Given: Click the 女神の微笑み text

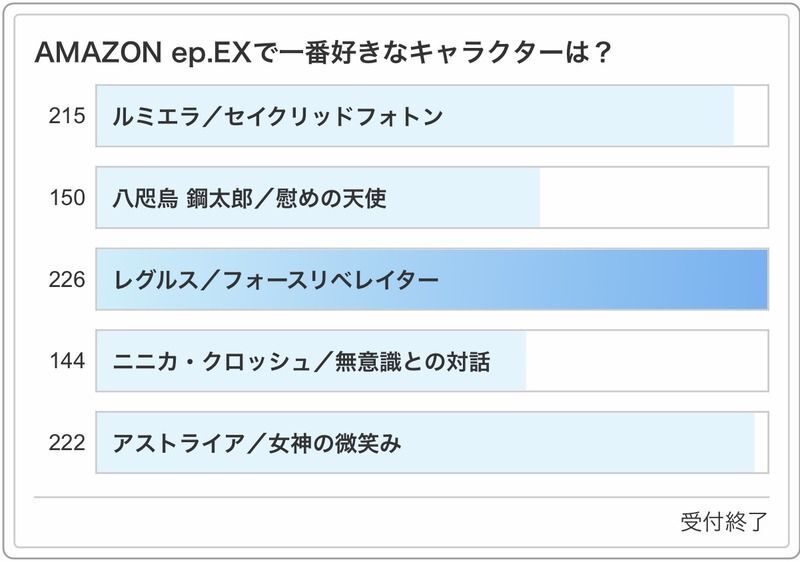Looking at the screenshot, I should click(334, 443).
